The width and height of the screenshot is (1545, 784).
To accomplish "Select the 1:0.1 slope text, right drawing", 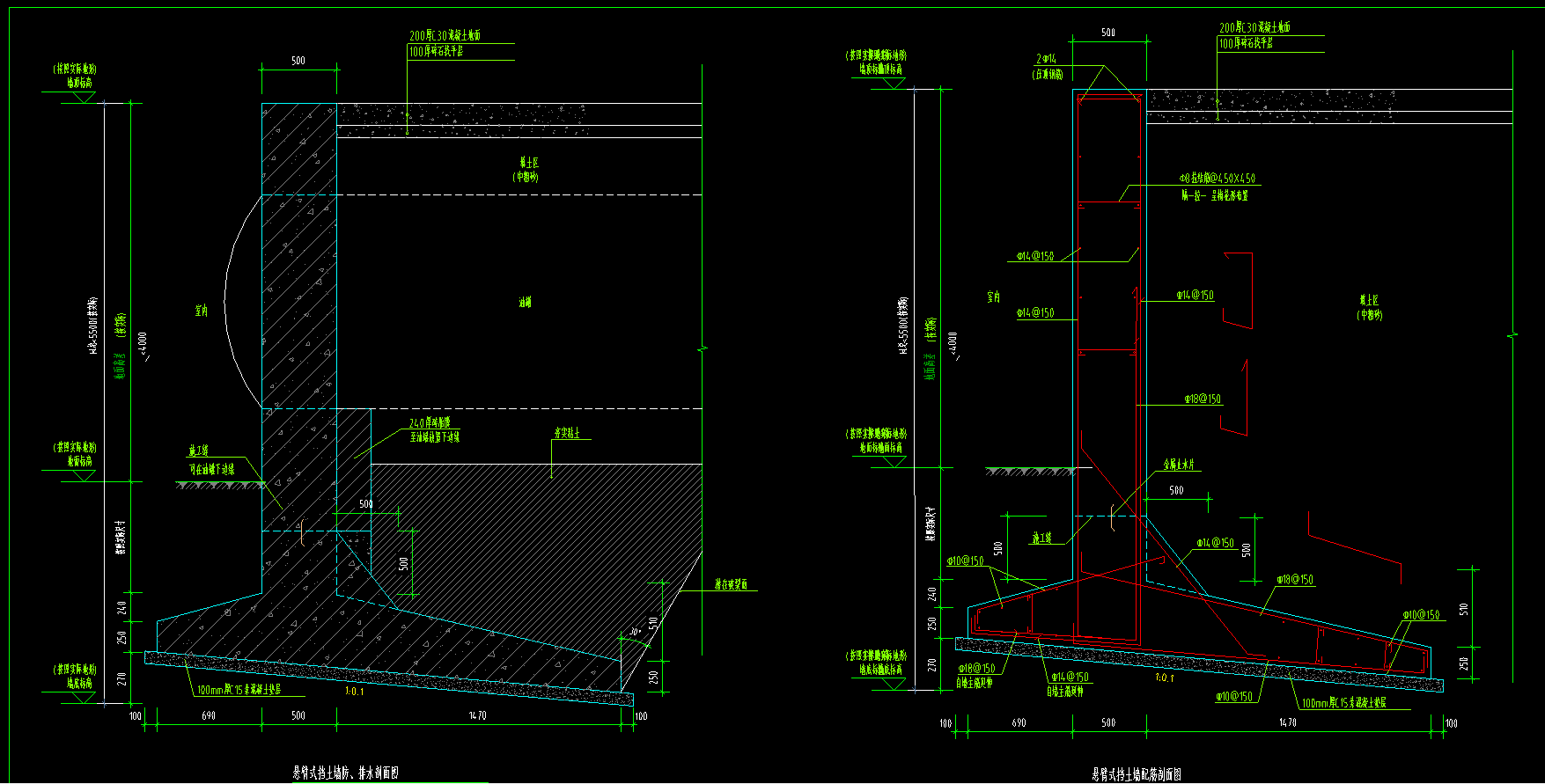I will [1164, 678].
